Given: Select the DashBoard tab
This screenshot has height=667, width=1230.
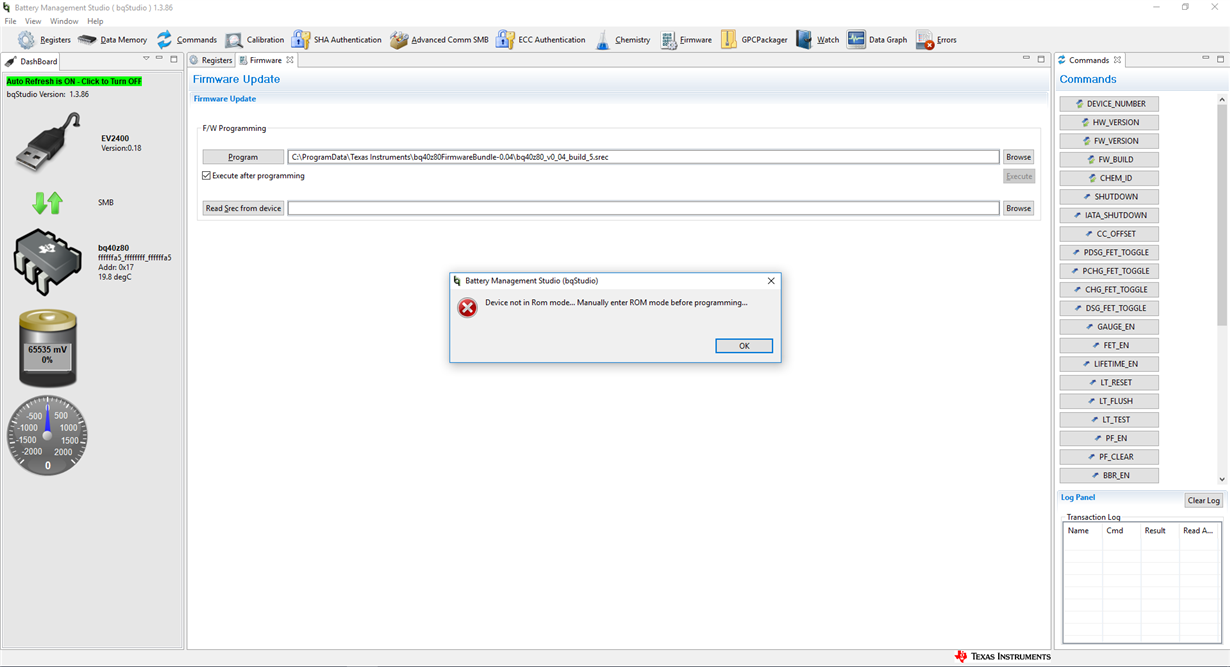Looking at the screenshot, I should pyautogui.click(x=33, y=61).
